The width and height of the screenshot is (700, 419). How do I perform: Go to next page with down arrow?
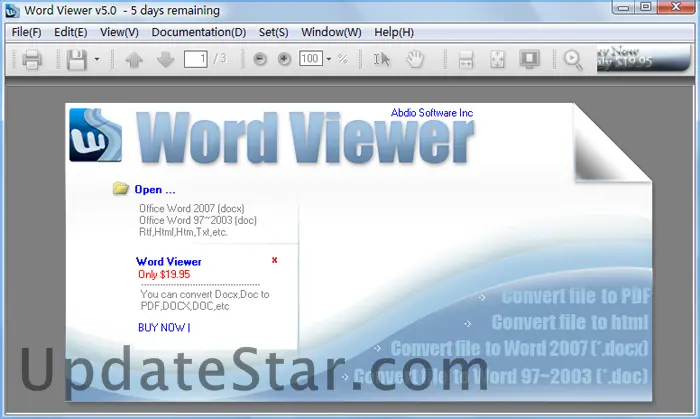click(165, 59)
